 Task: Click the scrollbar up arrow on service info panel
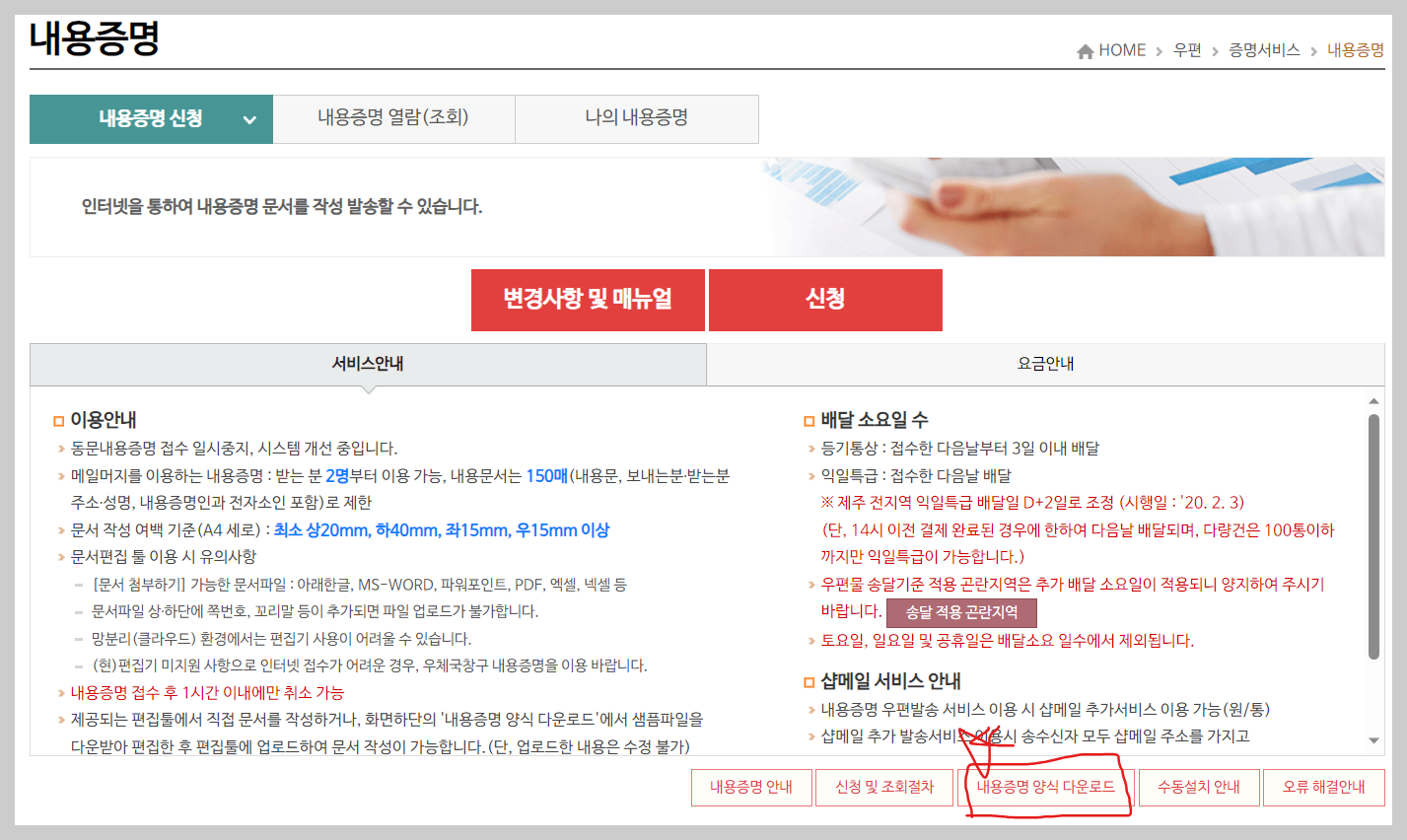click(1373, 400)
